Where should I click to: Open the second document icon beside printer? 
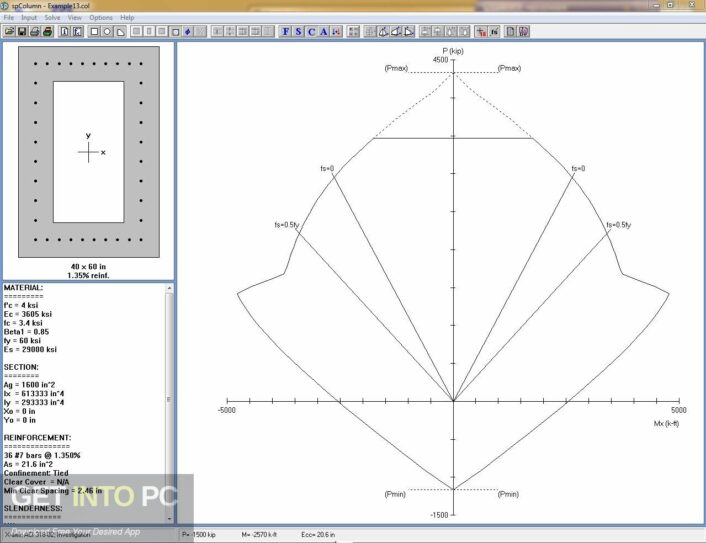[x=77, y=32]
